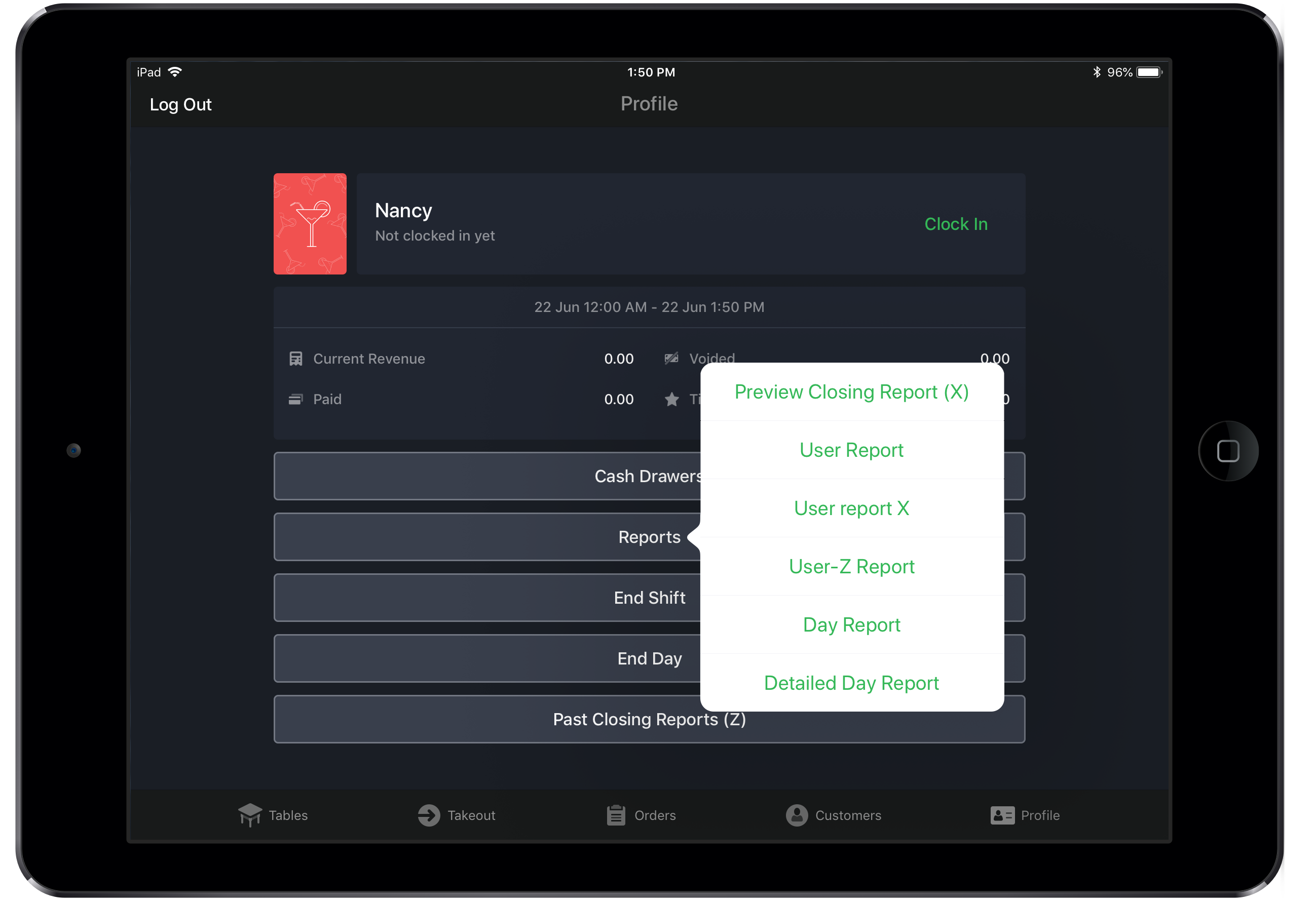Select Detailed Day Report option

click(851, 683)
